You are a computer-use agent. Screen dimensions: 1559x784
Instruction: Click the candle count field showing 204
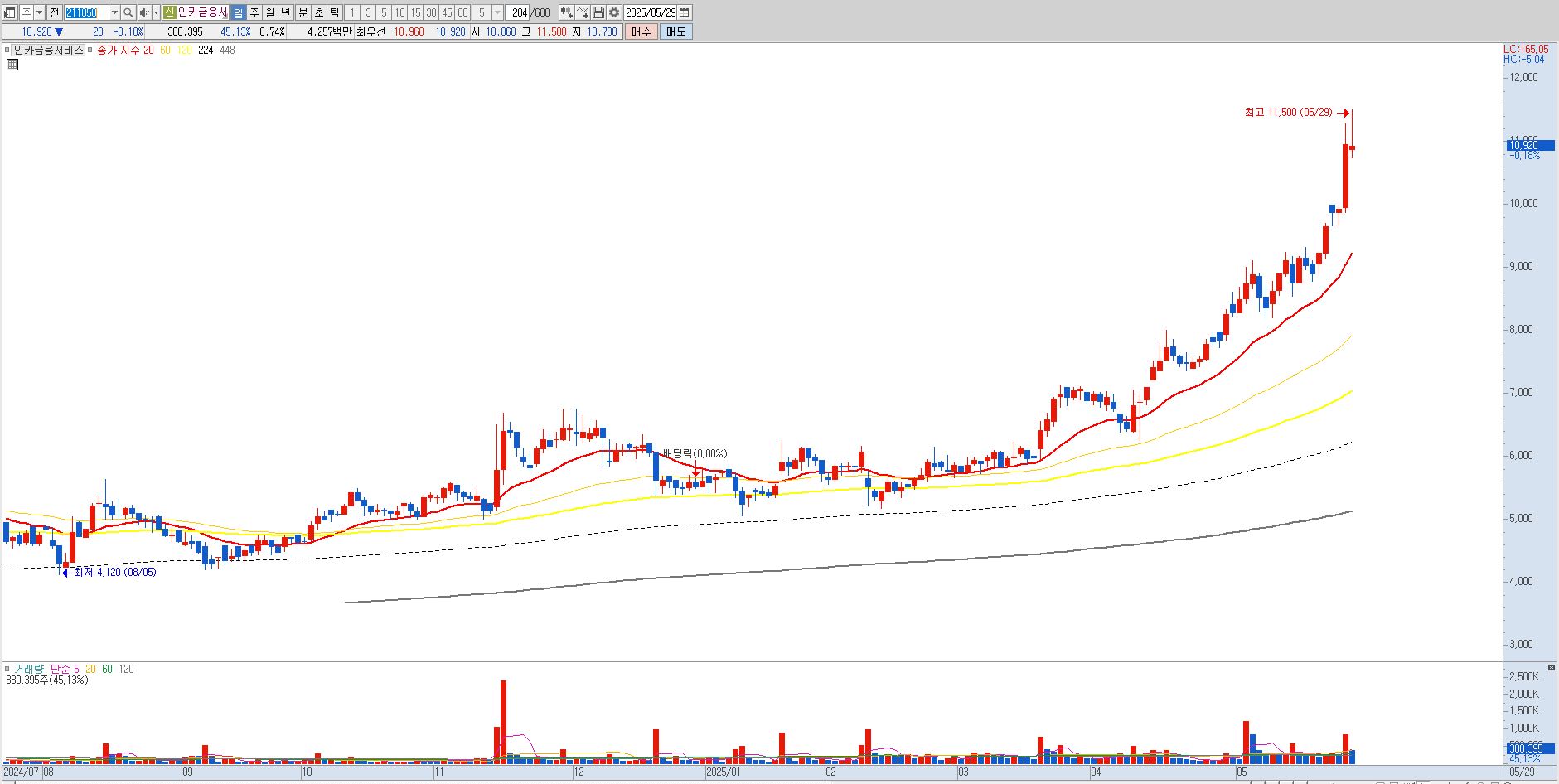[x=518, y=12]
